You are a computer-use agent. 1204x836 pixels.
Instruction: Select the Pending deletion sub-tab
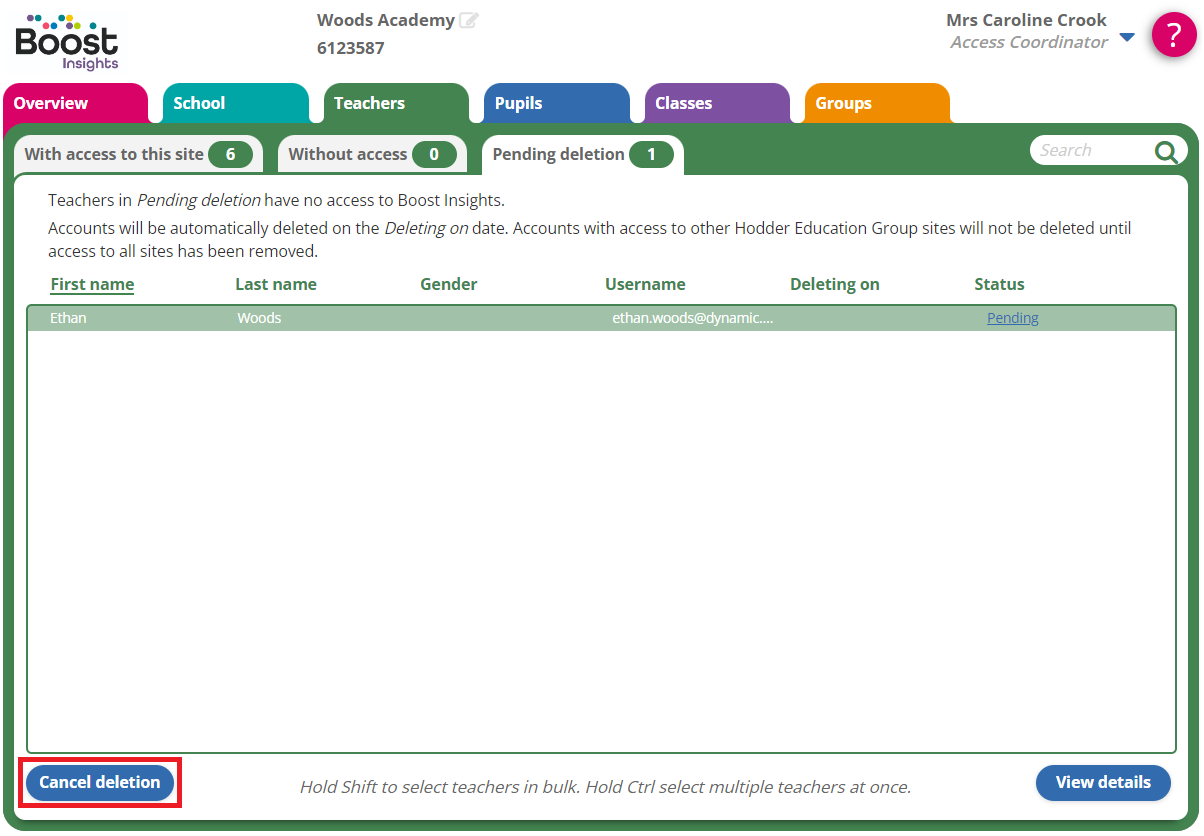581,154
